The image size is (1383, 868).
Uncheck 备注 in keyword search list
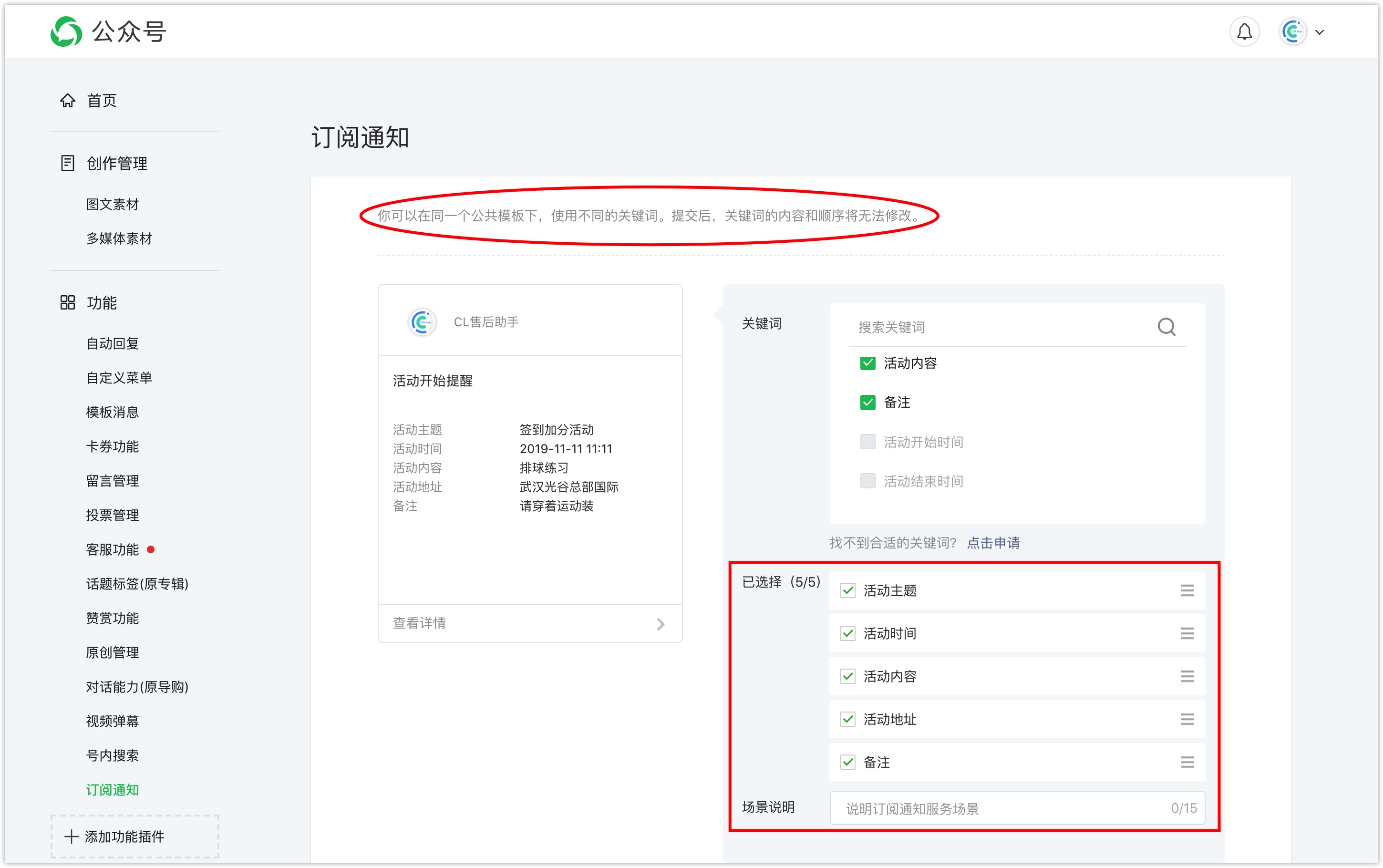coord(867,403)
